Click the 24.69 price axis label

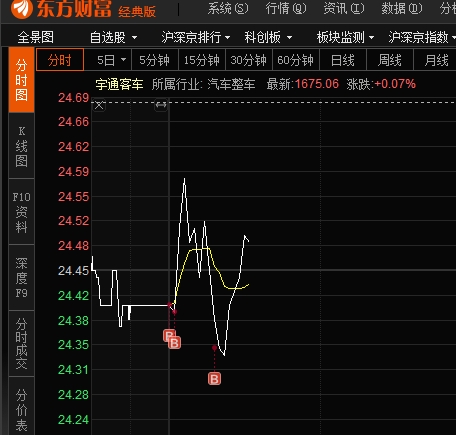74,98
